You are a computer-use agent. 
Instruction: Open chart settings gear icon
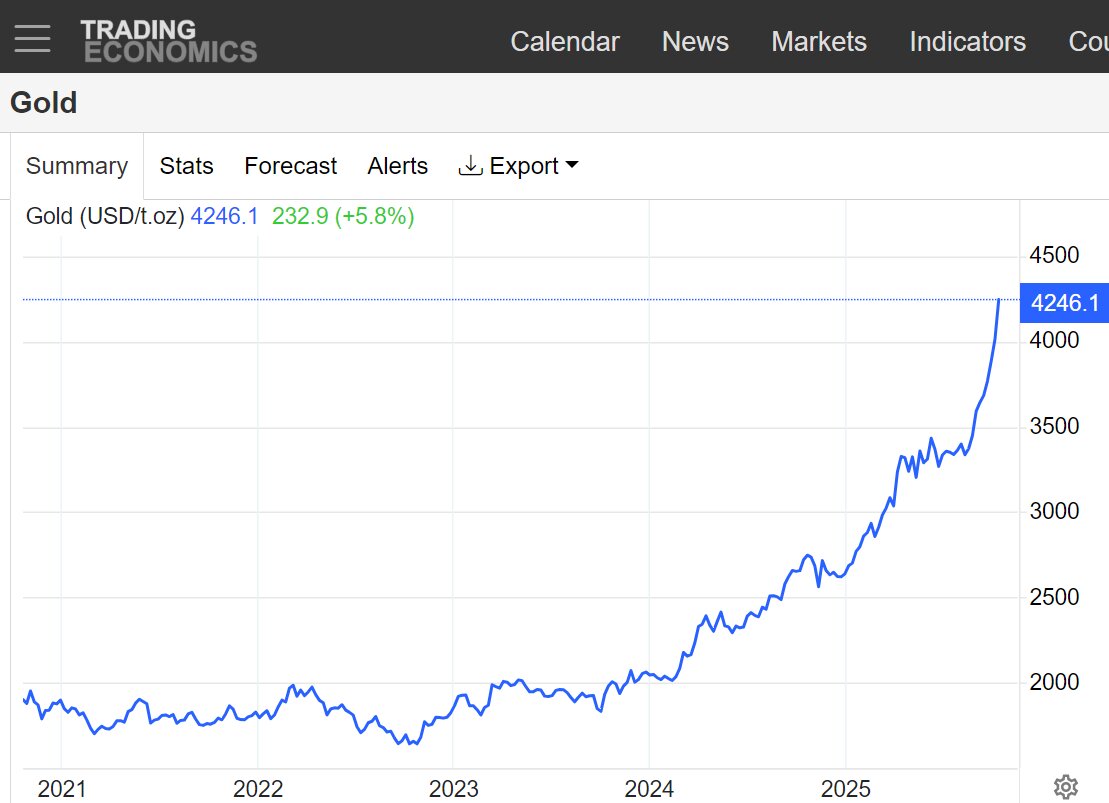click(1066, 786)
